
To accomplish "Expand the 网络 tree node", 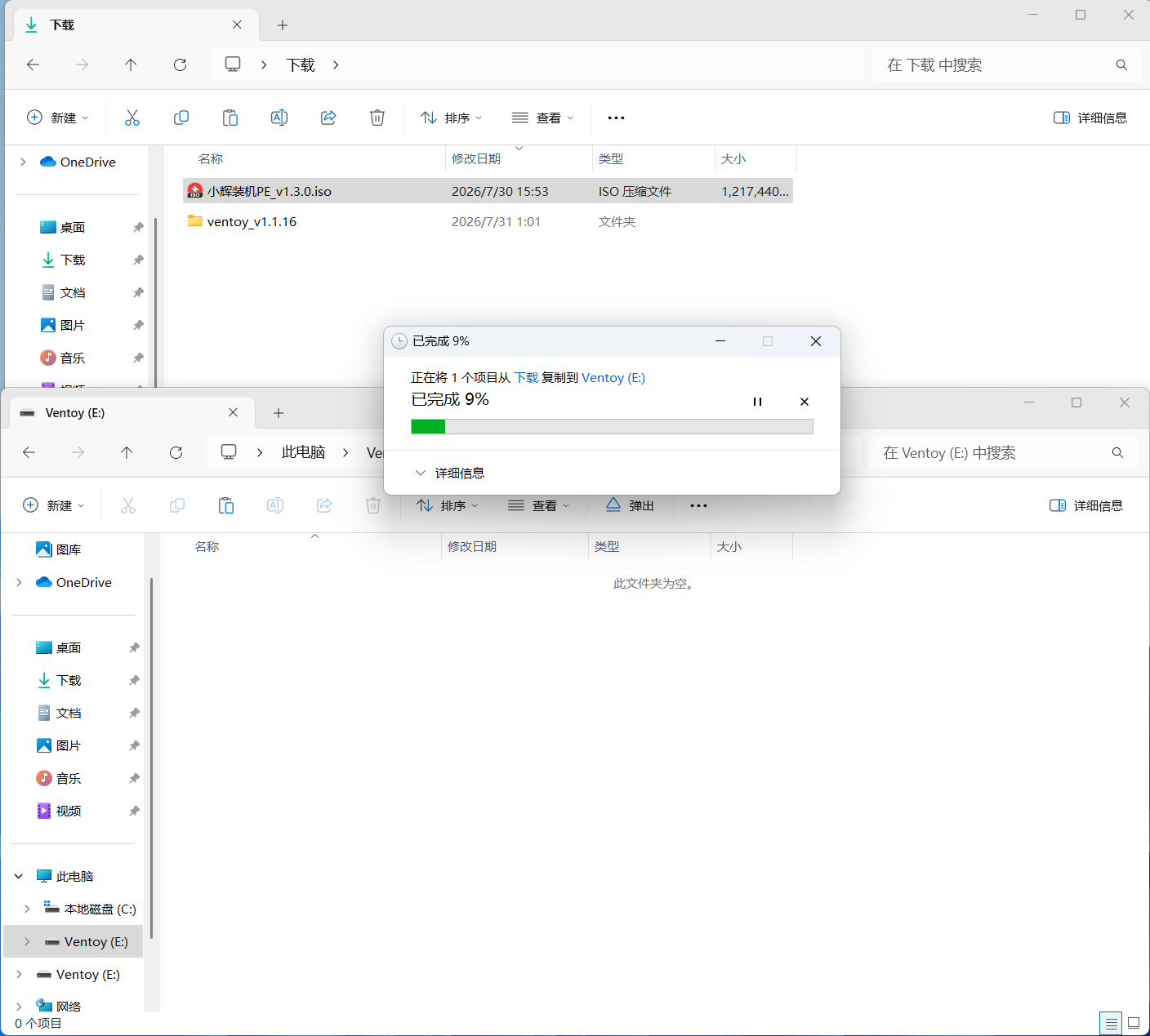I will pos(19,1007).
